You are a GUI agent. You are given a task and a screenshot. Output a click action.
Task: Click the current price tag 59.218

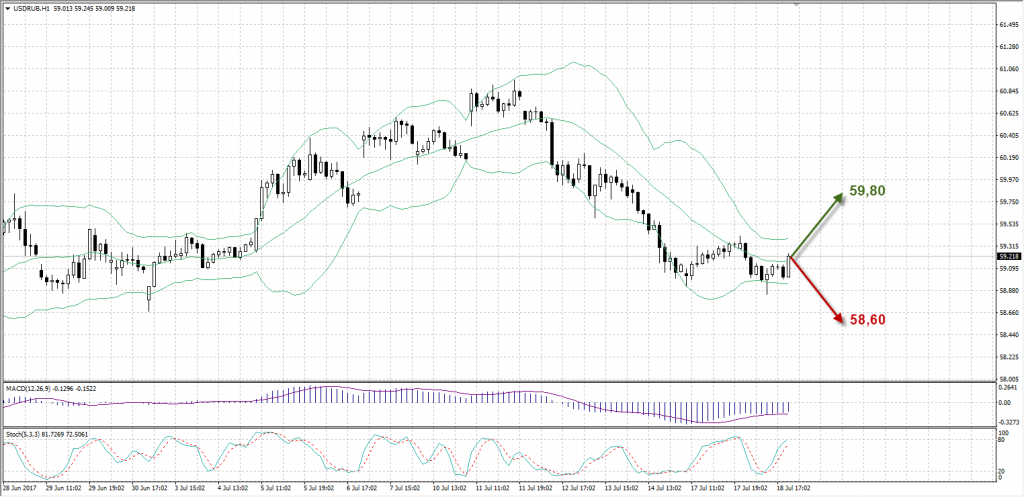[1008, 257]
